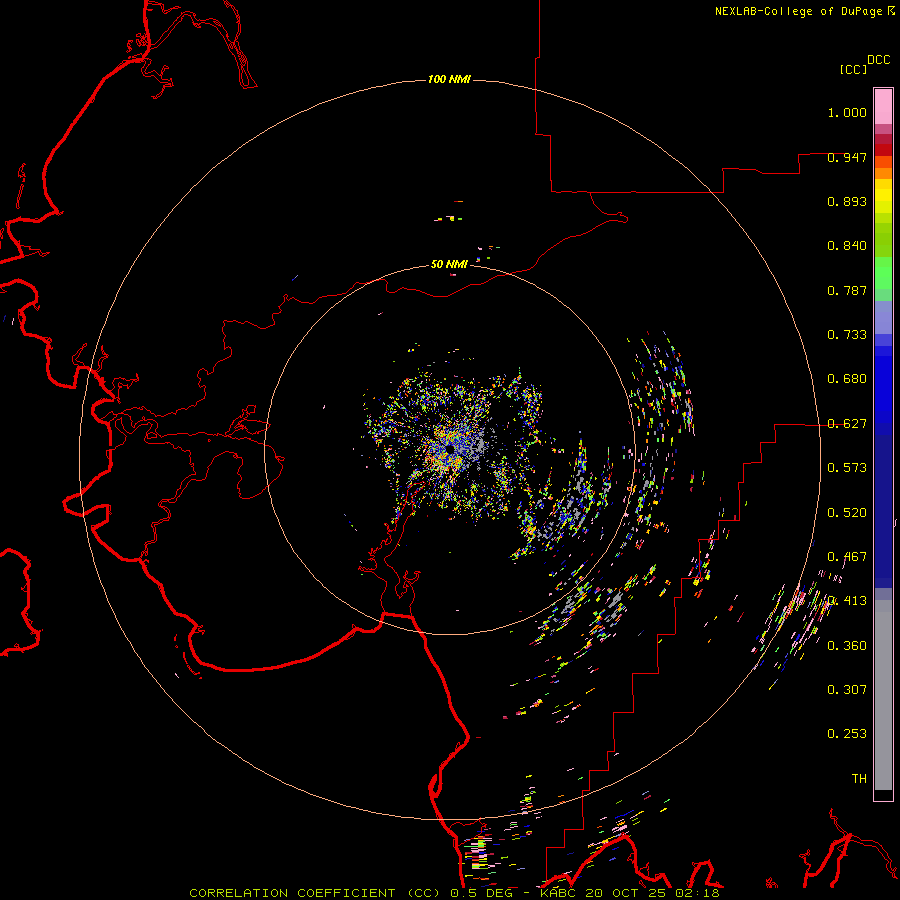Pick the periwinkle color bar segment

point(883,317)
